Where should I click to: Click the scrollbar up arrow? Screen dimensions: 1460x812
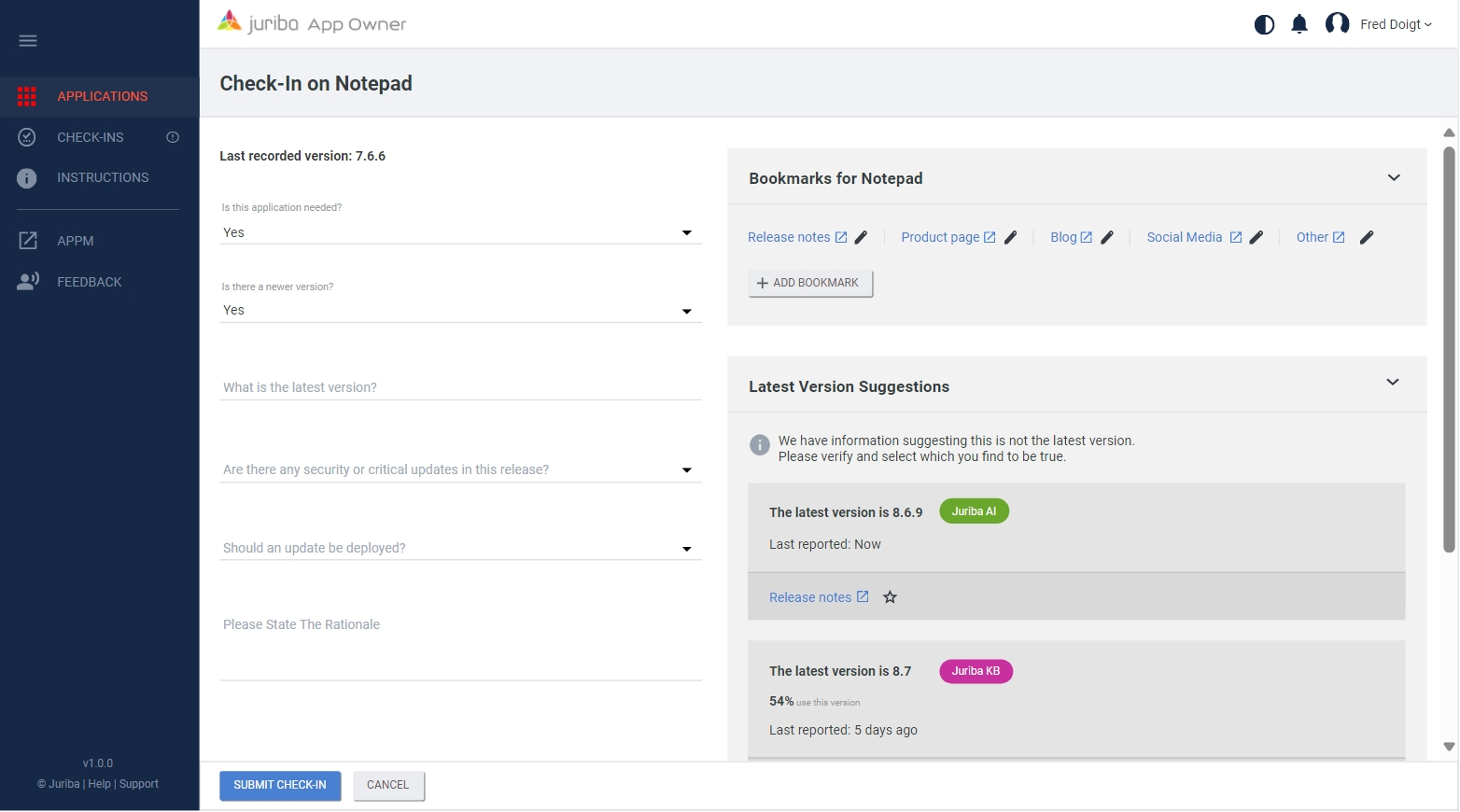point(1449,133)
